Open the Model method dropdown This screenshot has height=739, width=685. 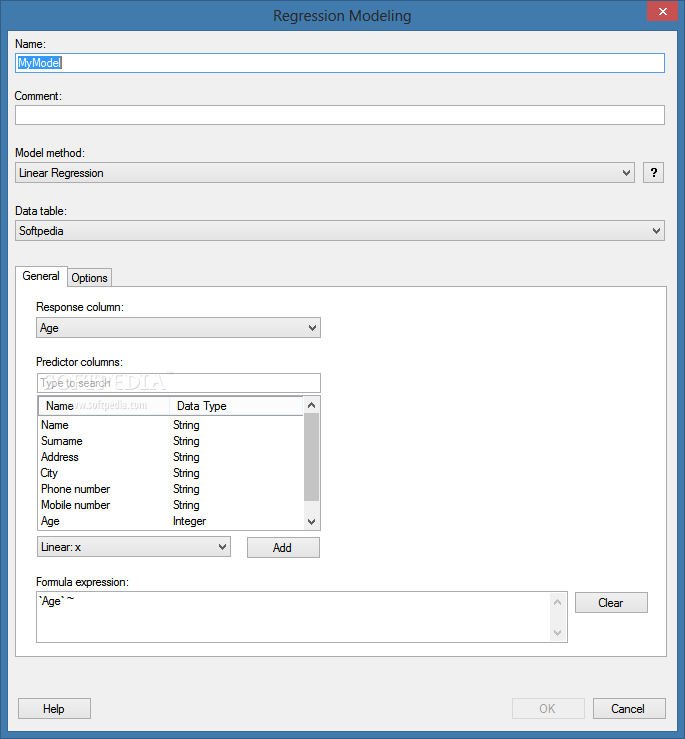tap(325, 173)
